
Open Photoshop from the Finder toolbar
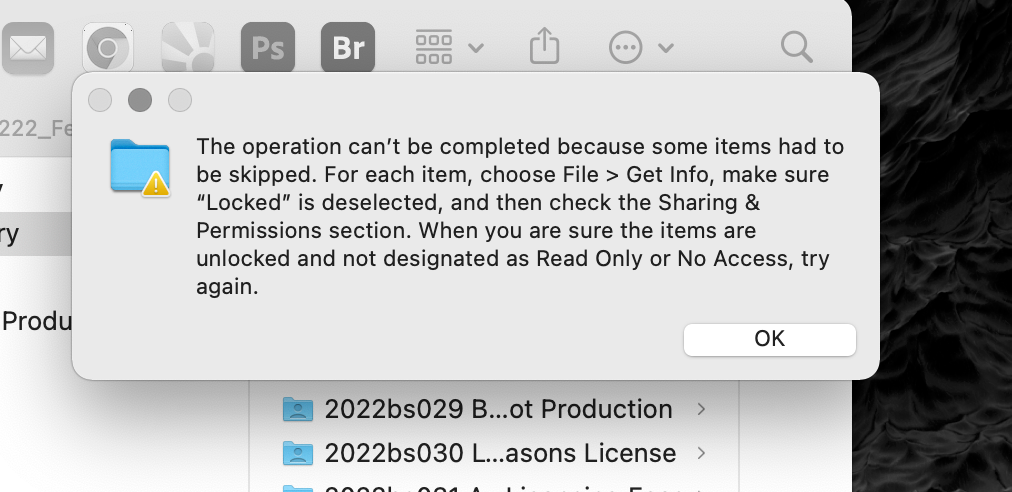[267, 47]
